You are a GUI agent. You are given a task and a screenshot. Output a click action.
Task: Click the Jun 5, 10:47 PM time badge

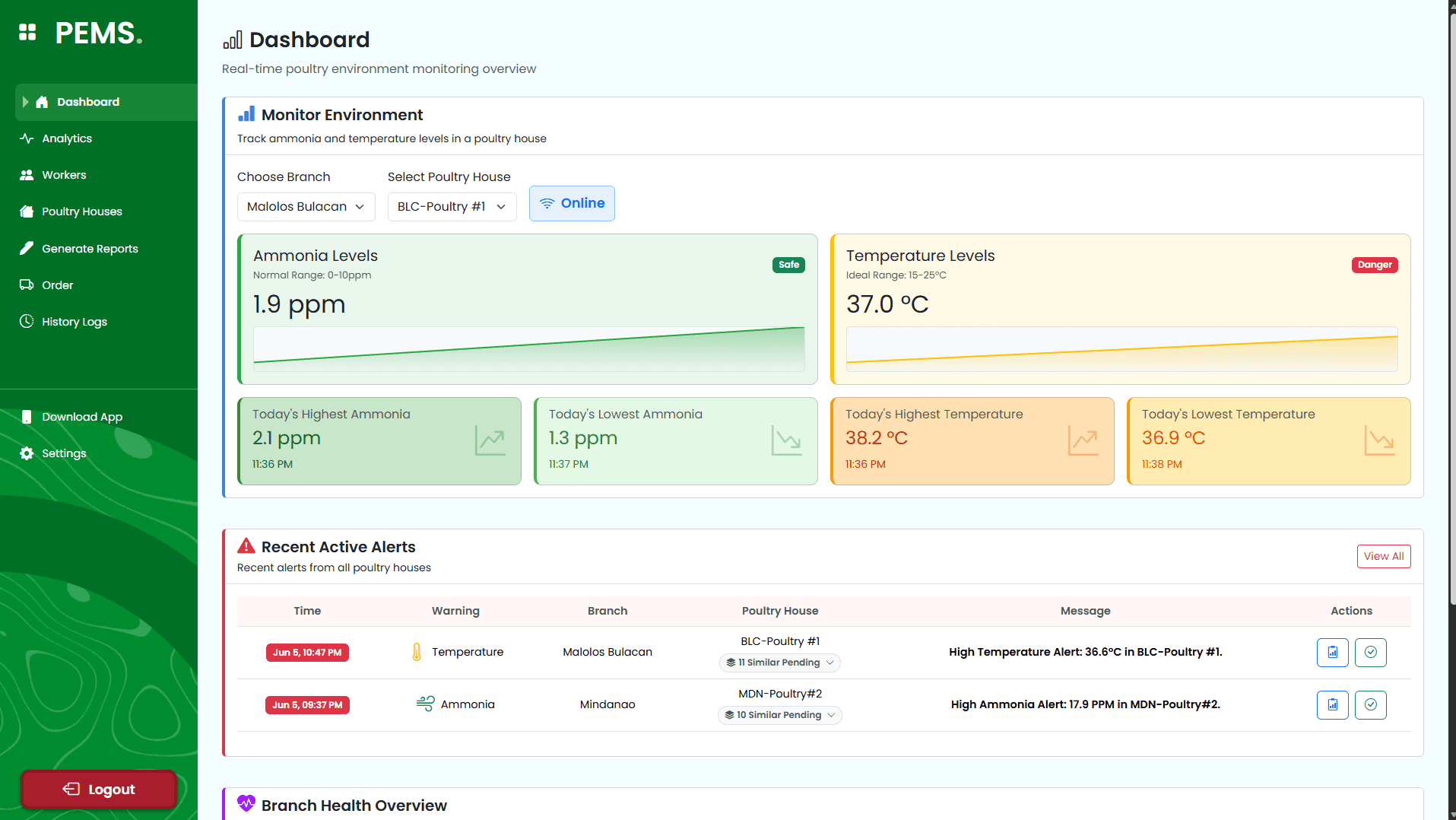(x=307, y=653)
